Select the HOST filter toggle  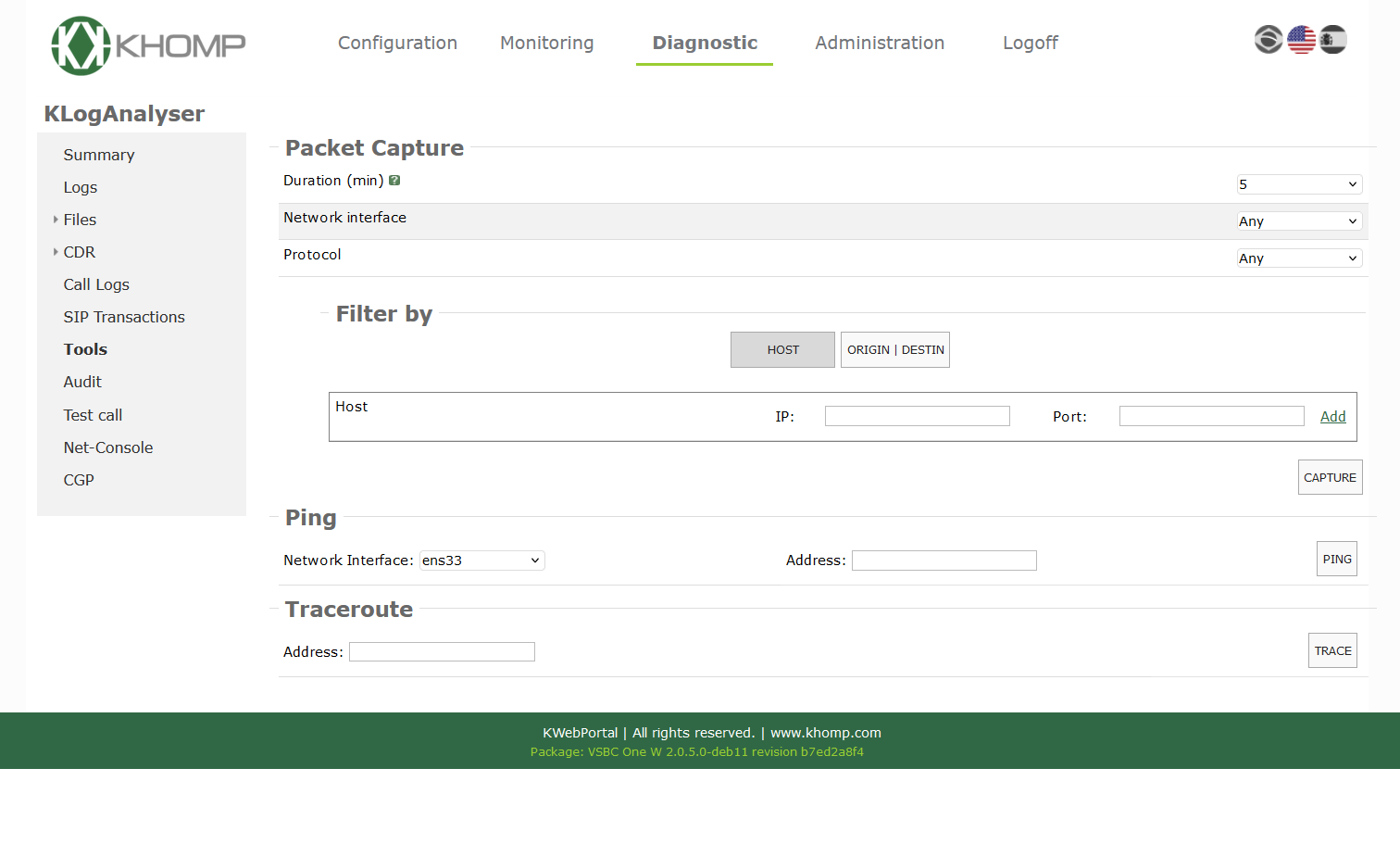click(782, 350)
